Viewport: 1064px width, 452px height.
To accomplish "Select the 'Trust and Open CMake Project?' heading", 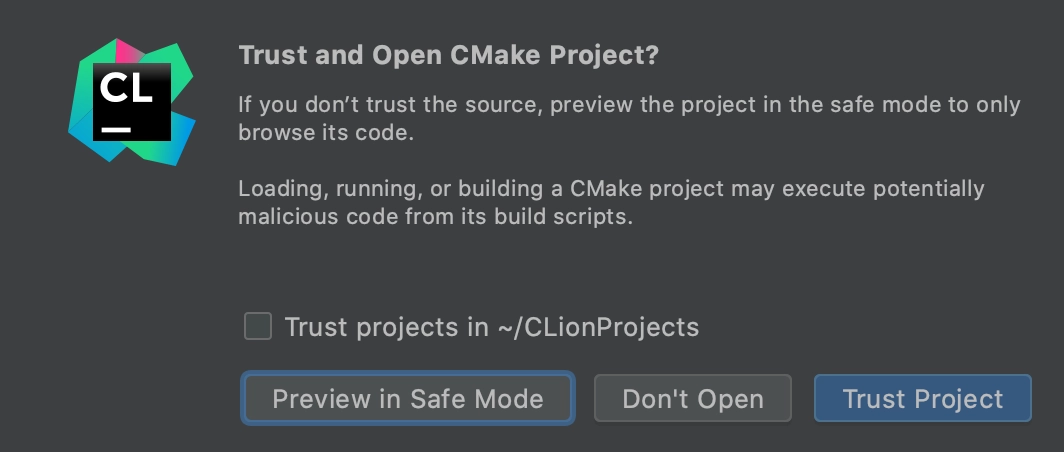I will pos(449,55).
